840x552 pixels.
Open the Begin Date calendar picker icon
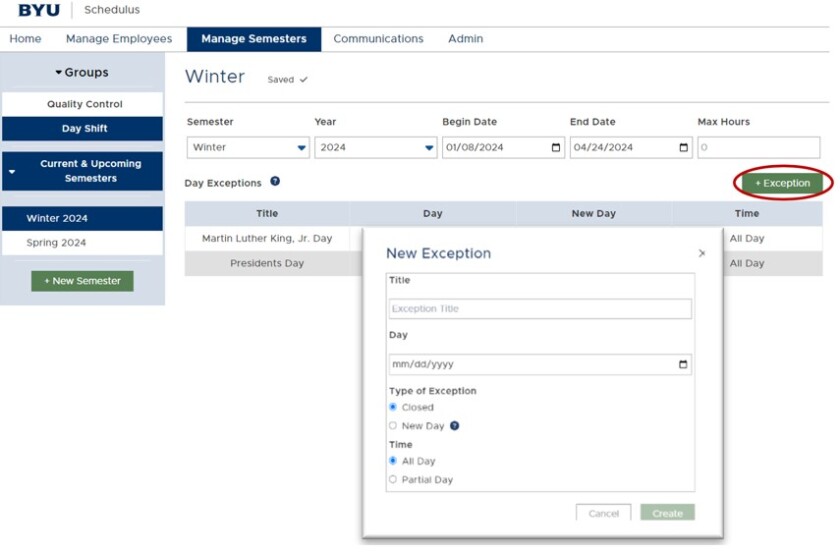coord(556,148)
